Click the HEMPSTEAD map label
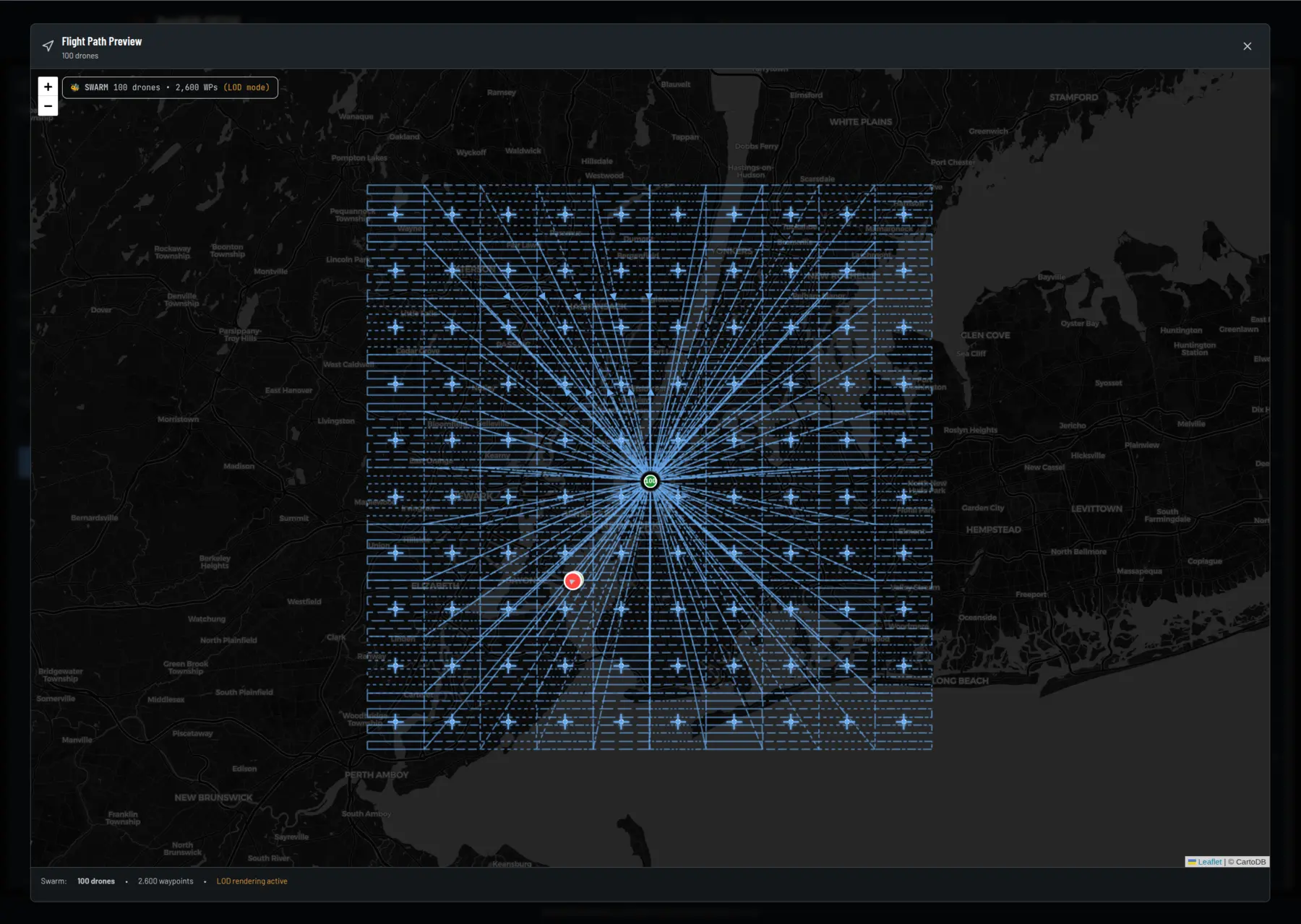This screenshot has height=924, width=1301. [x=994, y=530]
